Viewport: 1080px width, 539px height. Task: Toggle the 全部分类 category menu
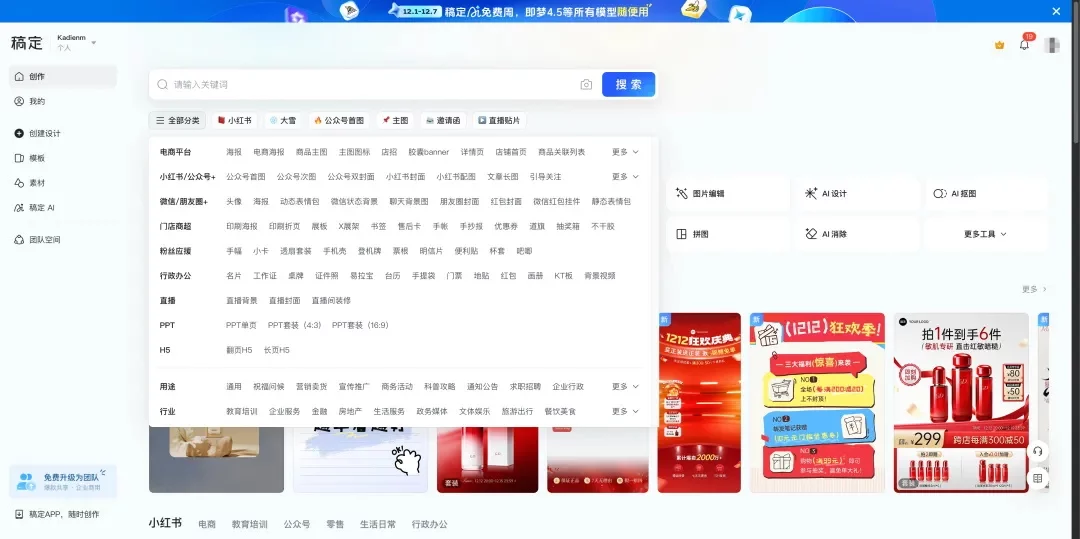coord(178,120)
